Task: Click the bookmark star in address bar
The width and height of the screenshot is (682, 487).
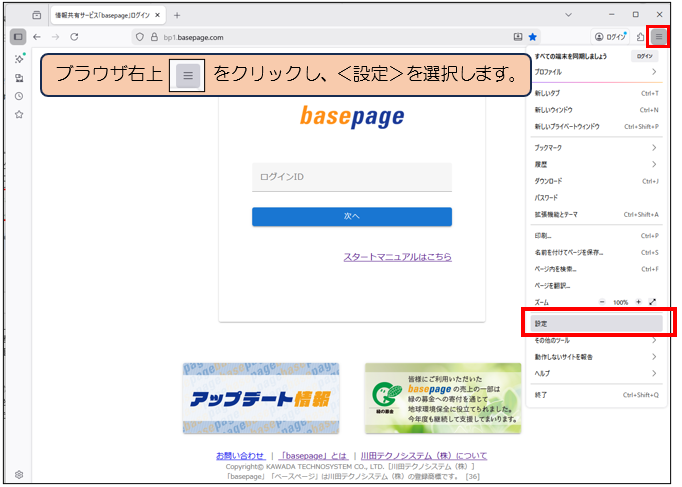Action: coord(533,37)
